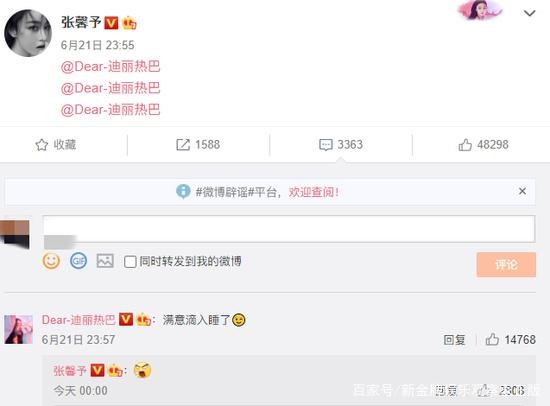Insert a GIF via GIF icon
550x406 pixels.
[78, 261]
